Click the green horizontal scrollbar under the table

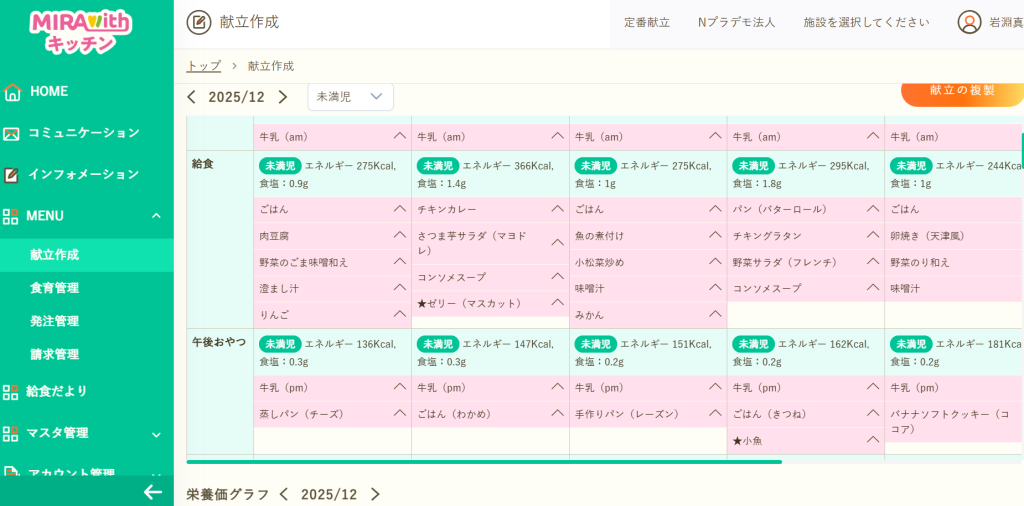(484, 462)
